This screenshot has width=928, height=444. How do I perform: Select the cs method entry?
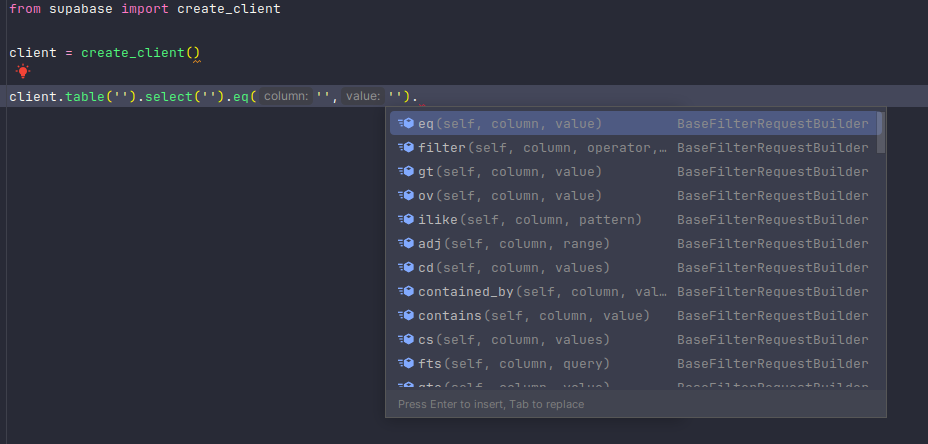[633, 339]
